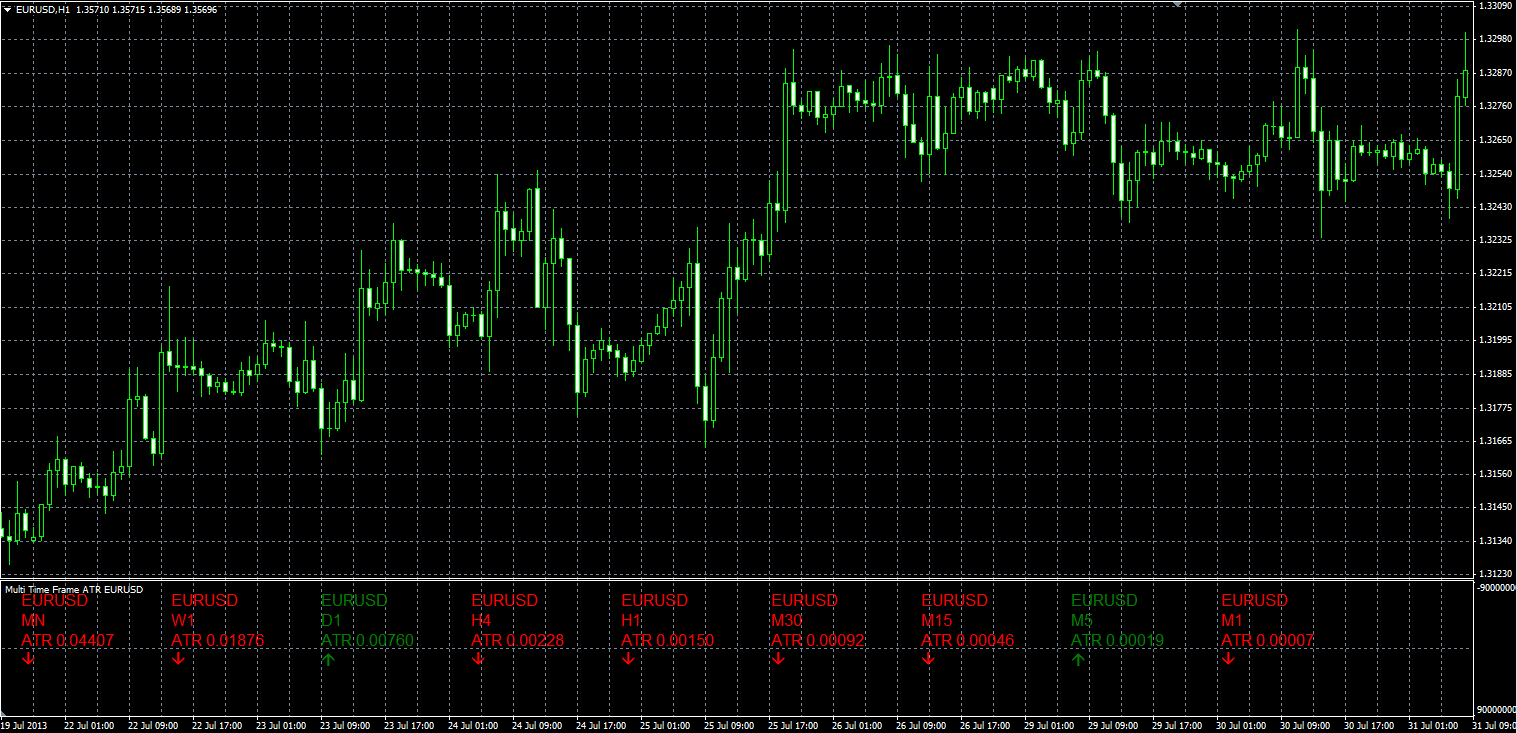Click the green up arrow under M5 ATR

1078,659
